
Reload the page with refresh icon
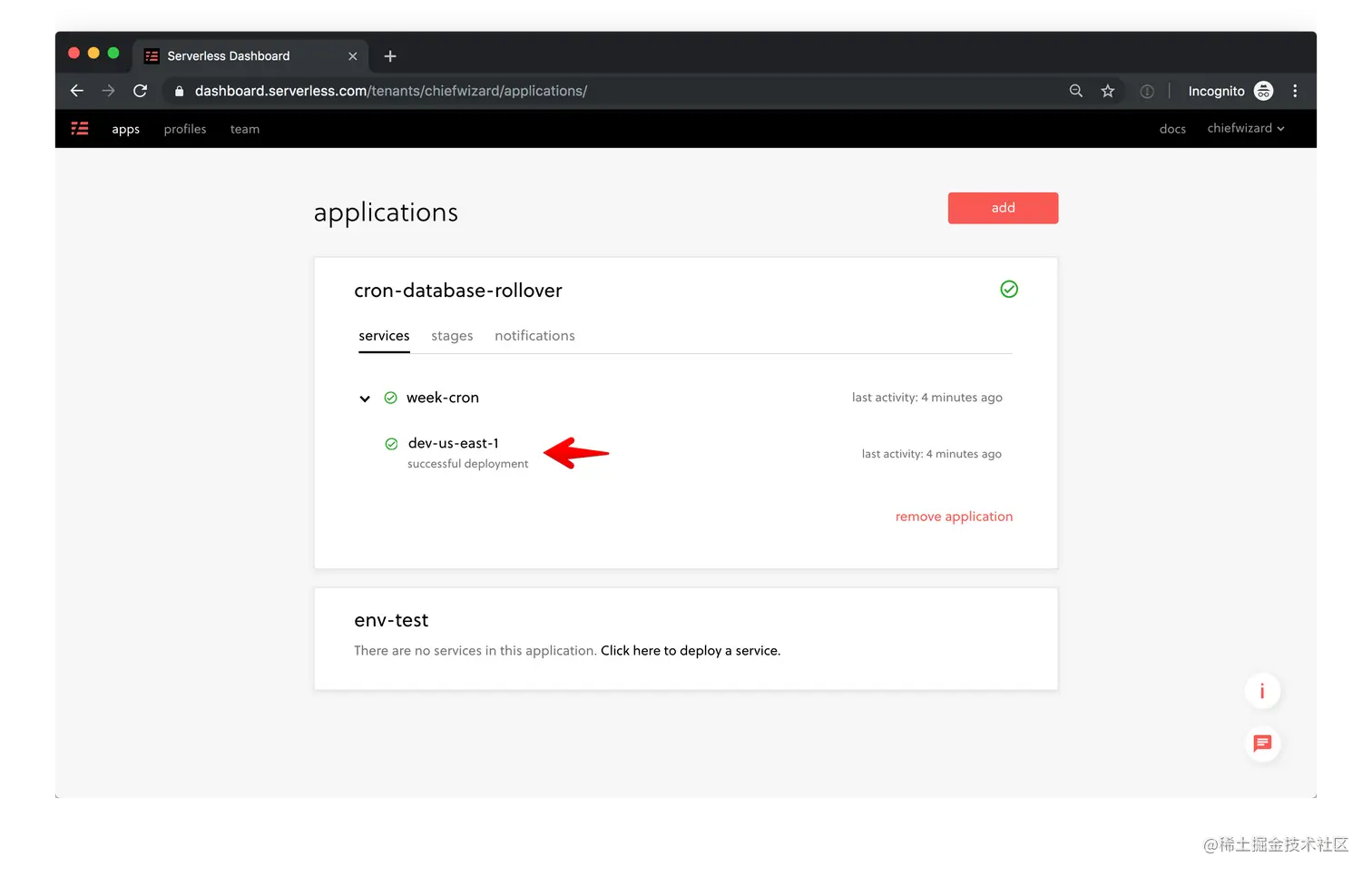pos(140,91)
